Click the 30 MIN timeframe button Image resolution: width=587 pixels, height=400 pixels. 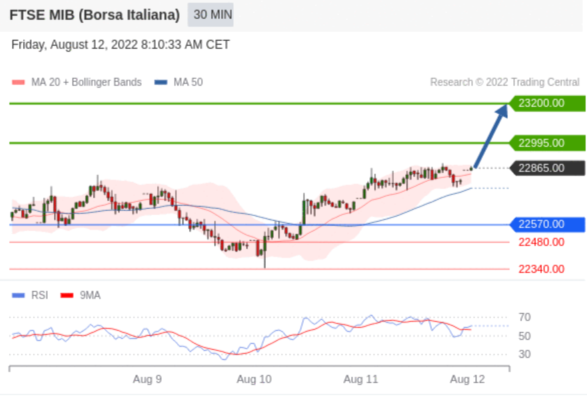pyautogui.click(x=210, y=15)
